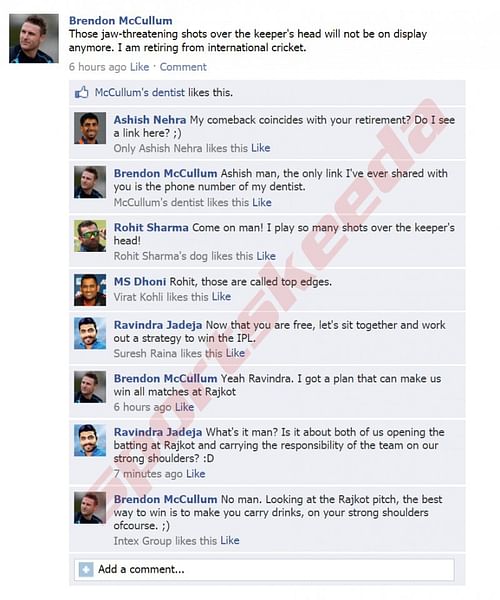Open Brendon McCullum's main post profile picture
Image resolution: width=500 pixels, height=600 pixels.
(34, 38)
